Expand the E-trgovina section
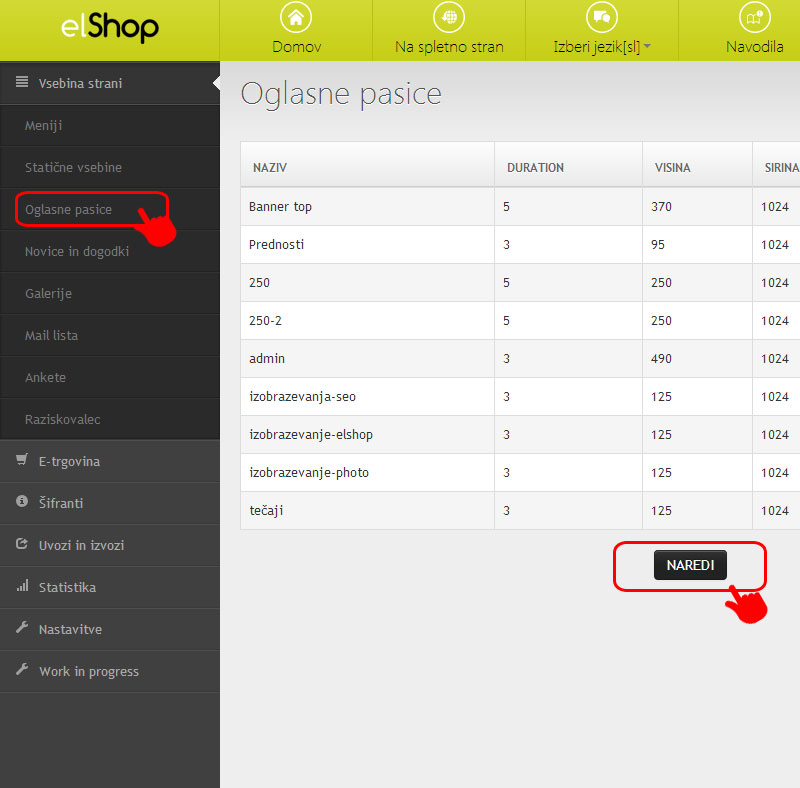Screen dimensions: 800x788 click(110, 461)
